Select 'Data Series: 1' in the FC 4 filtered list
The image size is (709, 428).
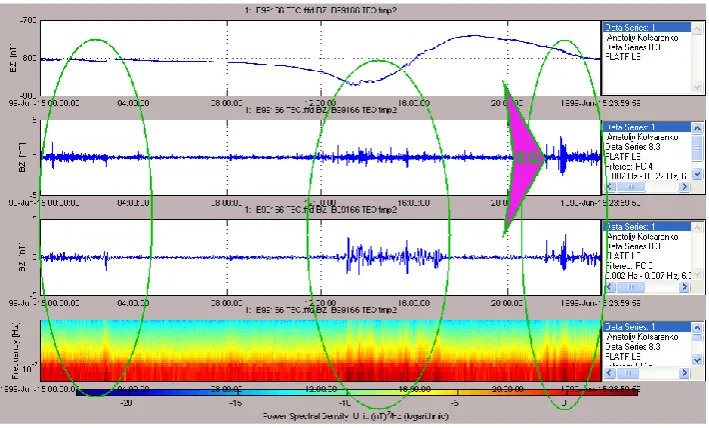click(x=647, y=127)
